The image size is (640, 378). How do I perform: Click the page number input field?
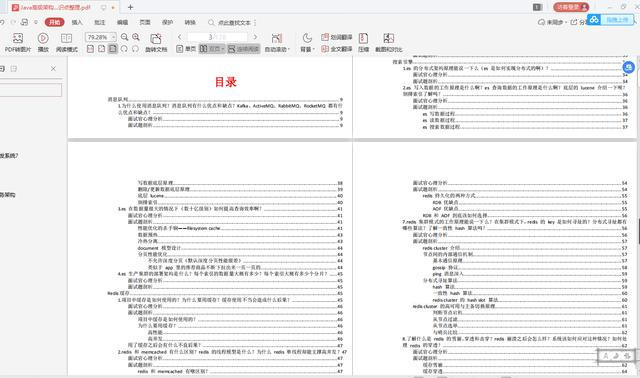point(217,37)
